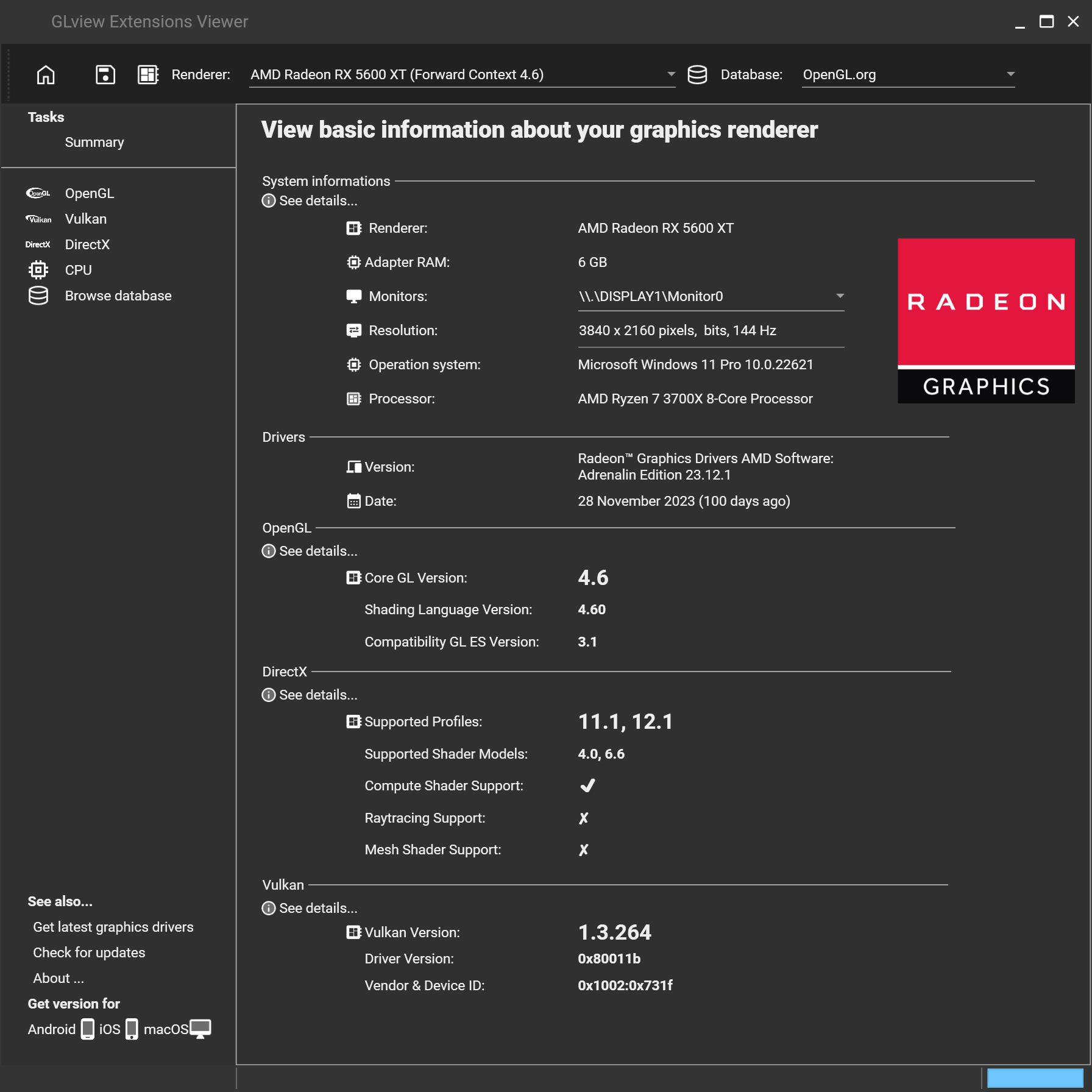
Task: Click the Radeon Graphics logo image
Action: pyautogui.click(x=986, y=321)
